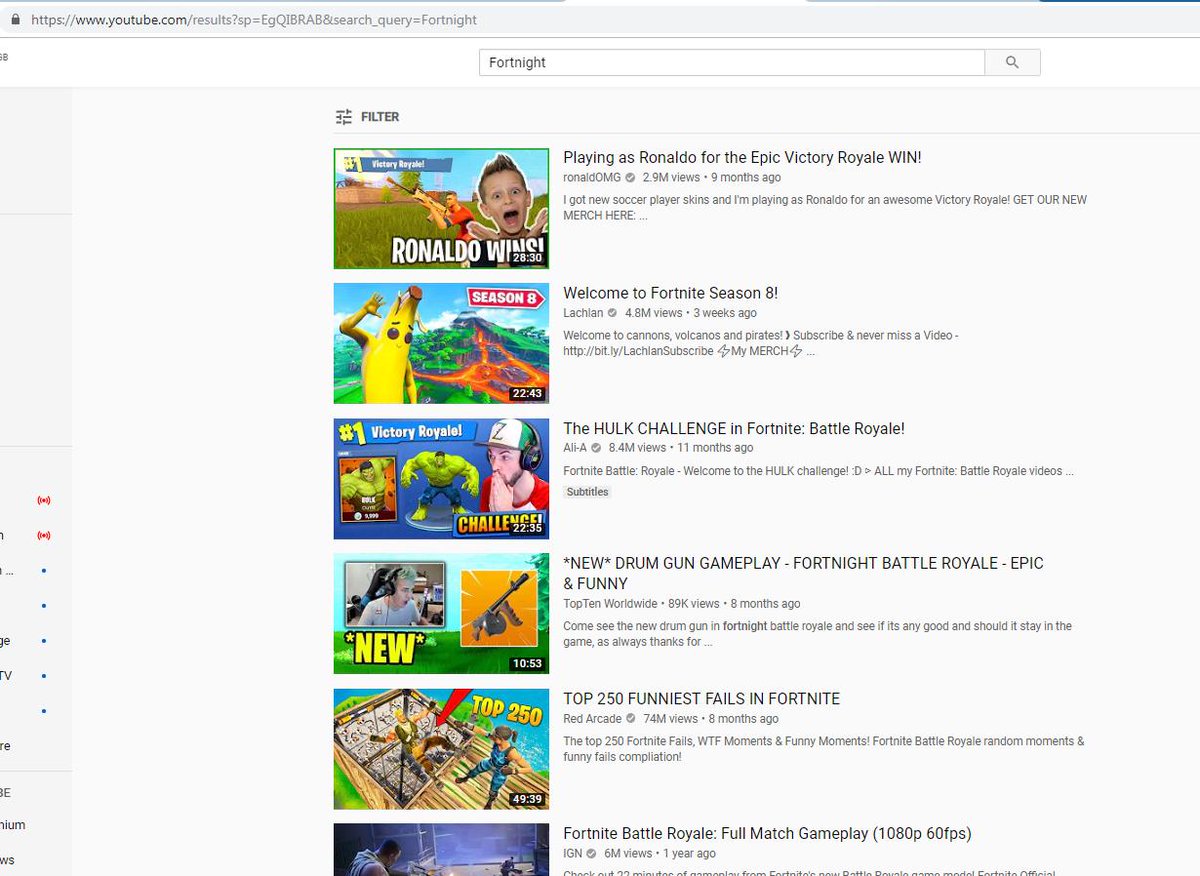1200x876 pixels.
Task: Click '2.9M views • 9 months ago' text
Action: [x=712, y=177]
